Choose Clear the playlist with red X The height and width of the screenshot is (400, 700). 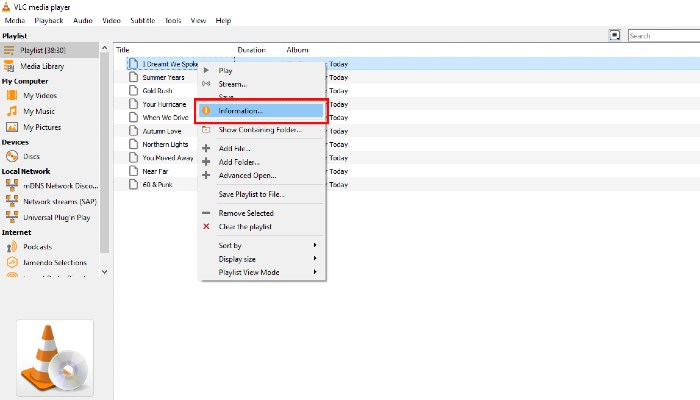(245, 227)
